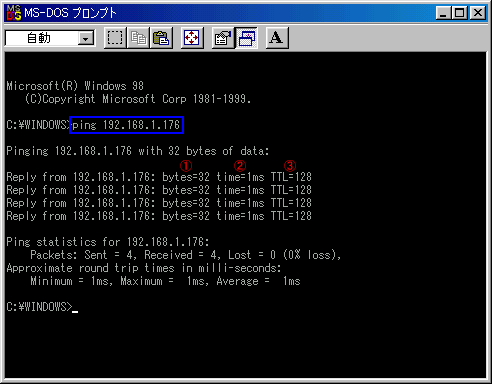Click 'Approximate round trip times in milli-seconds:' line

pyautogui.click(x=144, y=268)
